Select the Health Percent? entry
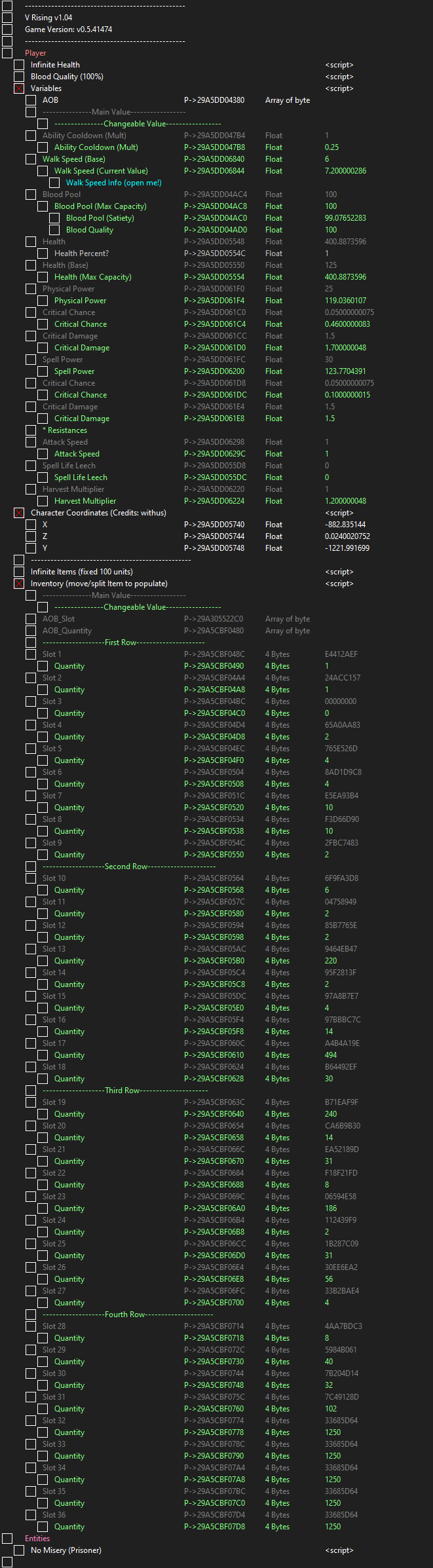Viewport: 433px width, 1568px height. point(81,253)
